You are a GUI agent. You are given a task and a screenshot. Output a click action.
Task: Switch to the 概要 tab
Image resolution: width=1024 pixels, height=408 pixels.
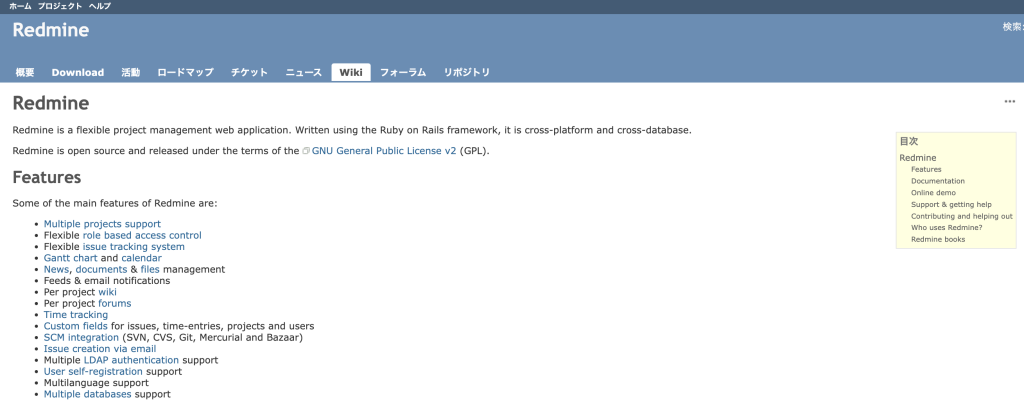point(25,72)
